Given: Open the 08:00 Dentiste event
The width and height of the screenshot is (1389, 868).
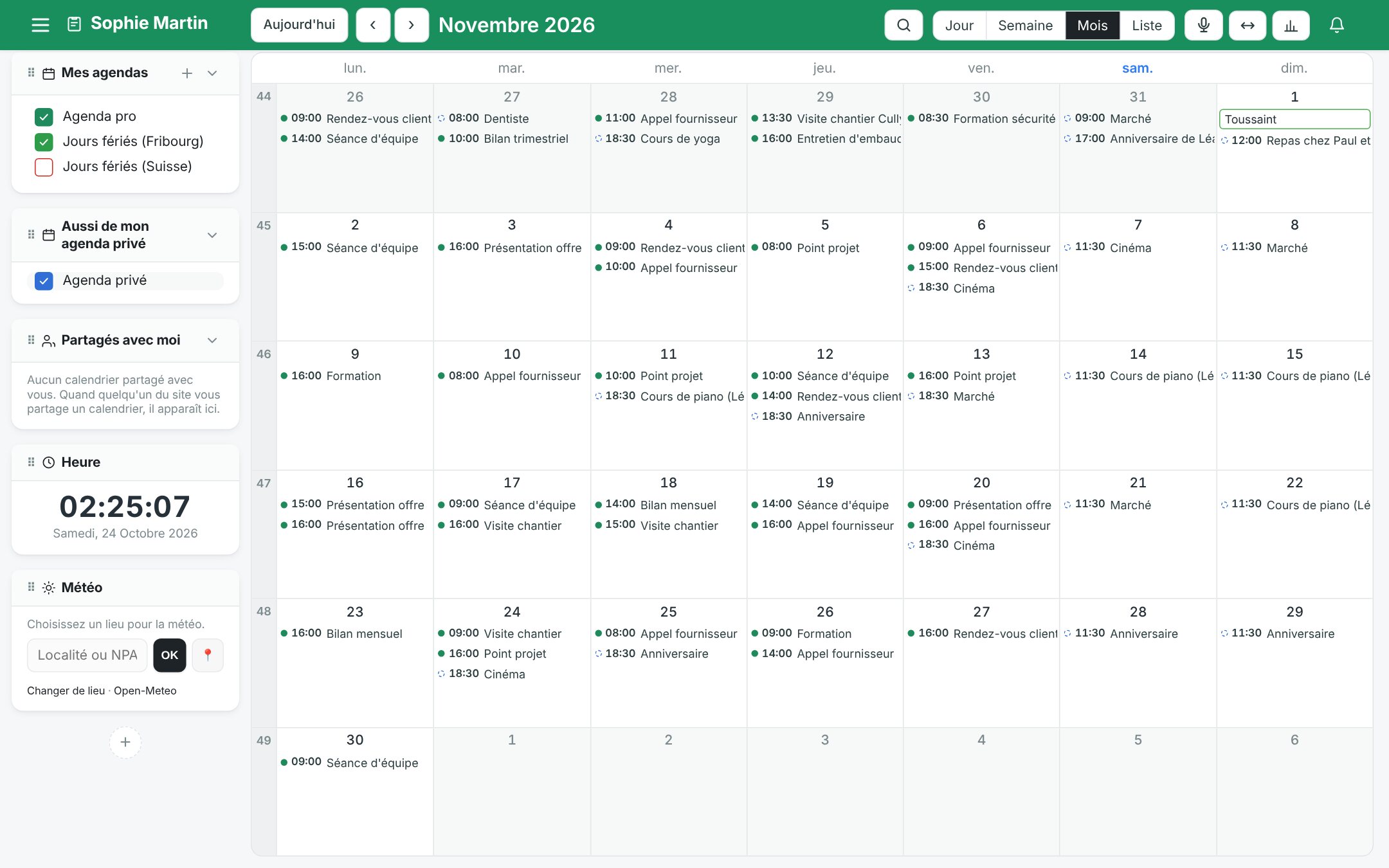Looking at the screenshot, I should pos(512,118).
